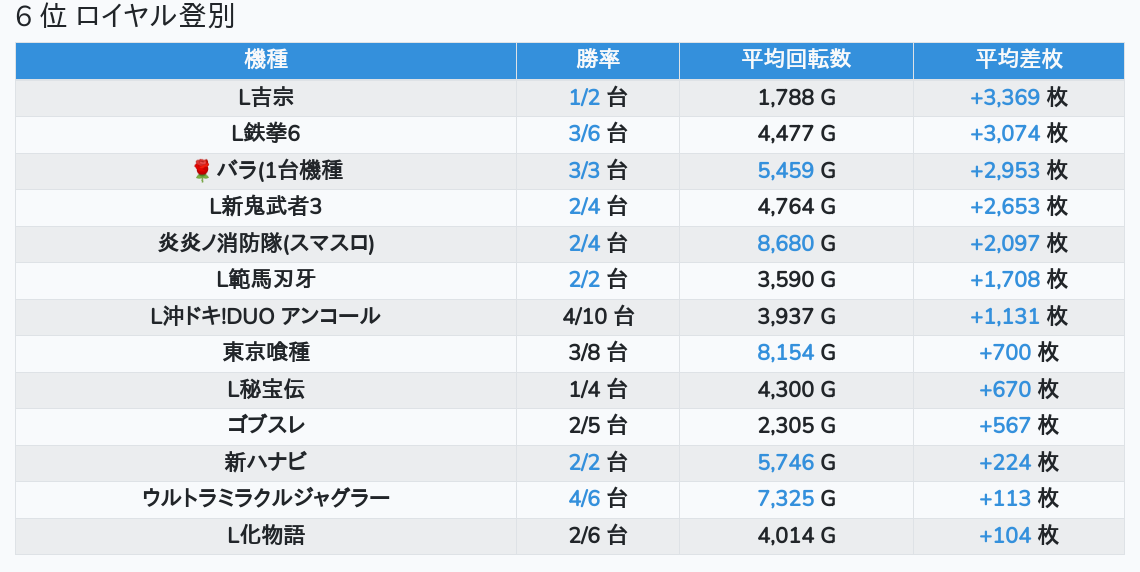Sort table by 勝率 column header
This screenshot has width=1140, height=572.
[598, 60]
